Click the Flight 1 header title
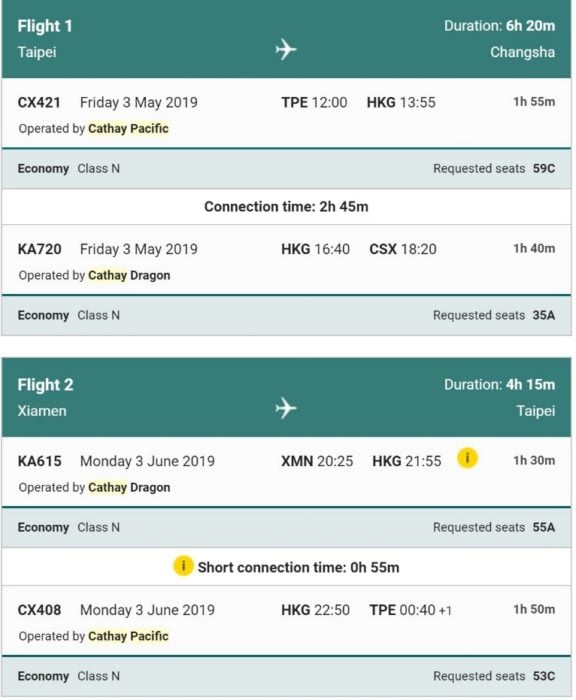The width and height of the screenshot is (576, 700). [x=45, y=26]
